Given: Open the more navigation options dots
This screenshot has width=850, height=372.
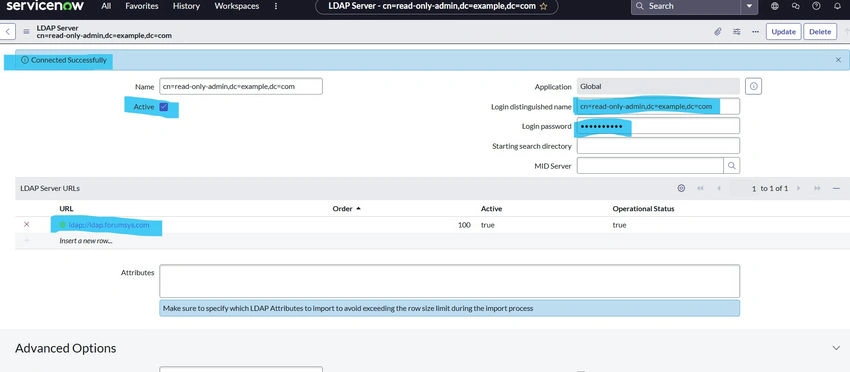Looking at the screenshot, I should (x=276, y=7).
